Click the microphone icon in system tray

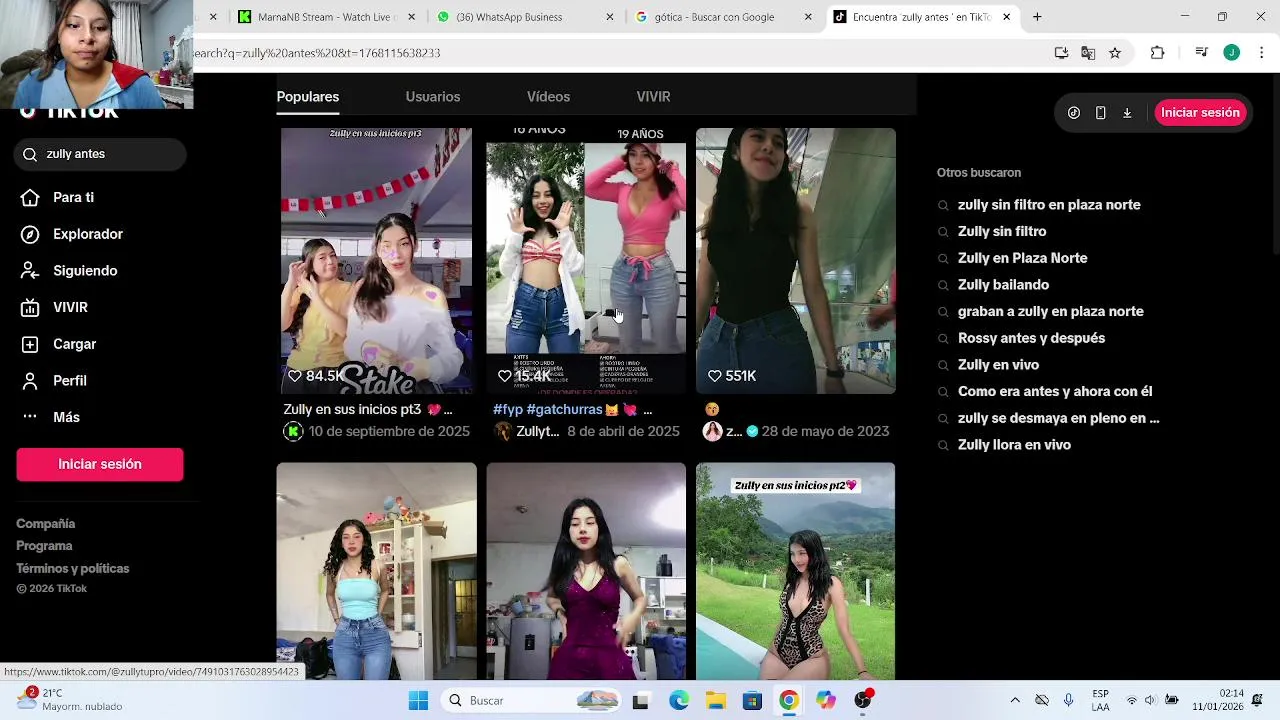click(x=1069, y=700)
